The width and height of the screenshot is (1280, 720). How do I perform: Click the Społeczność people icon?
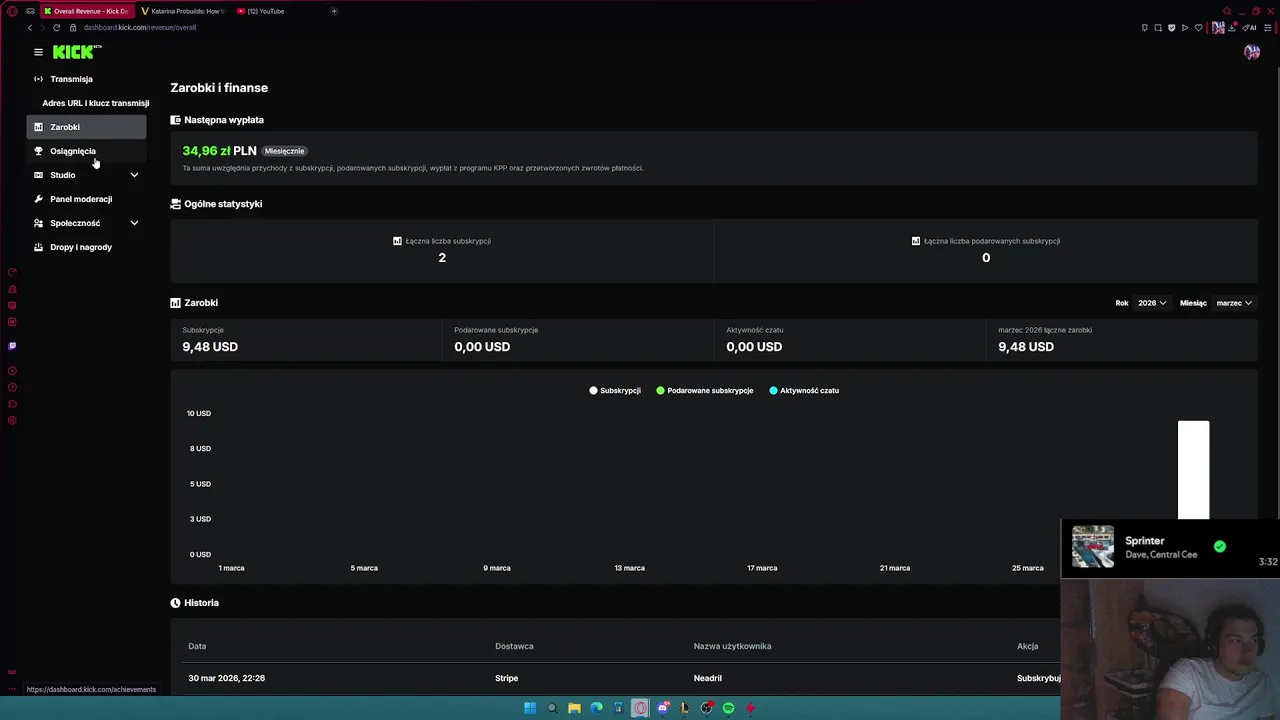[38, 223]
